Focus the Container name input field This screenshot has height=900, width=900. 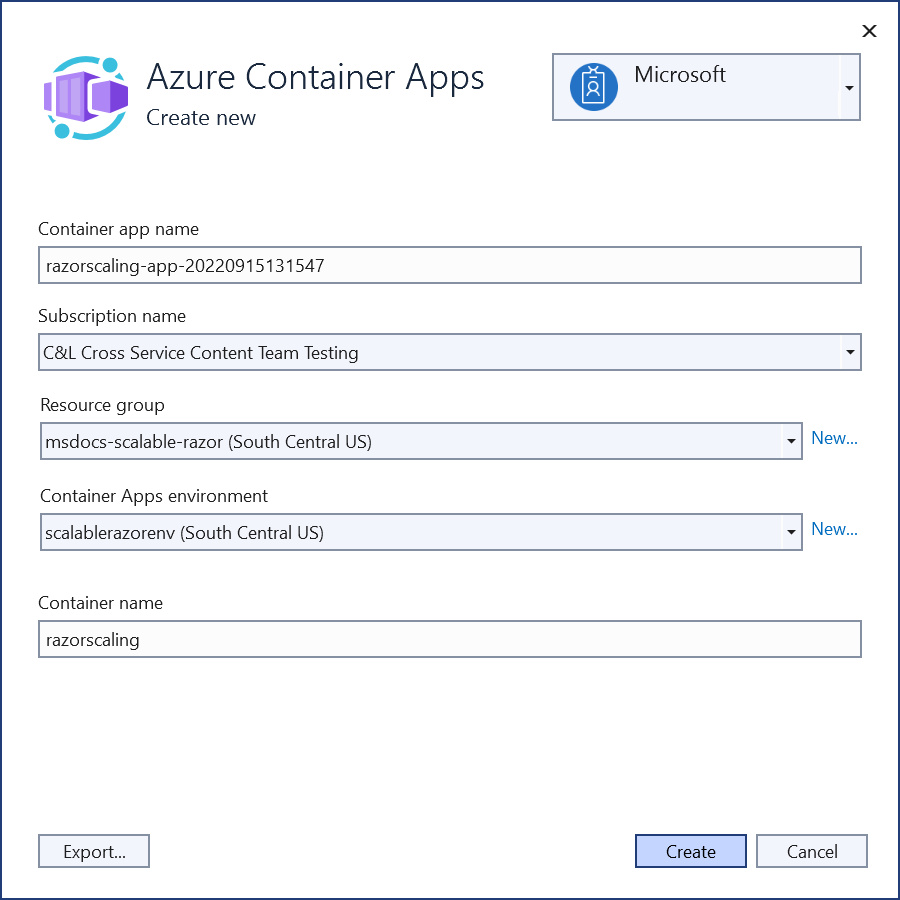click(449, 640)
